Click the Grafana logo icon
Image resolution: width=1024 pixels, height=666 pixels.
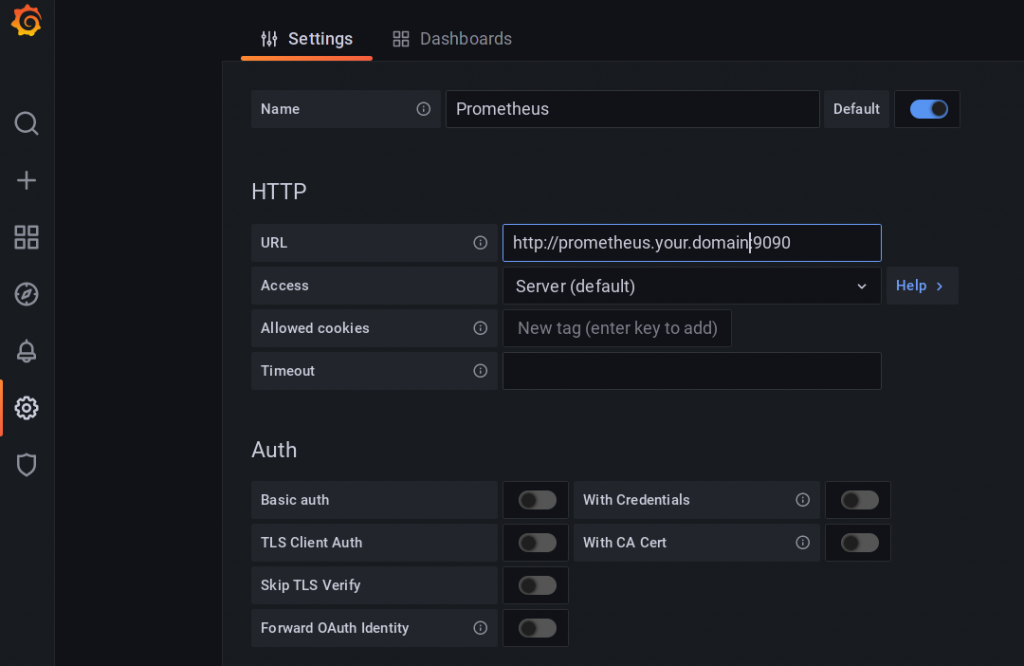[x=27, y=20]
